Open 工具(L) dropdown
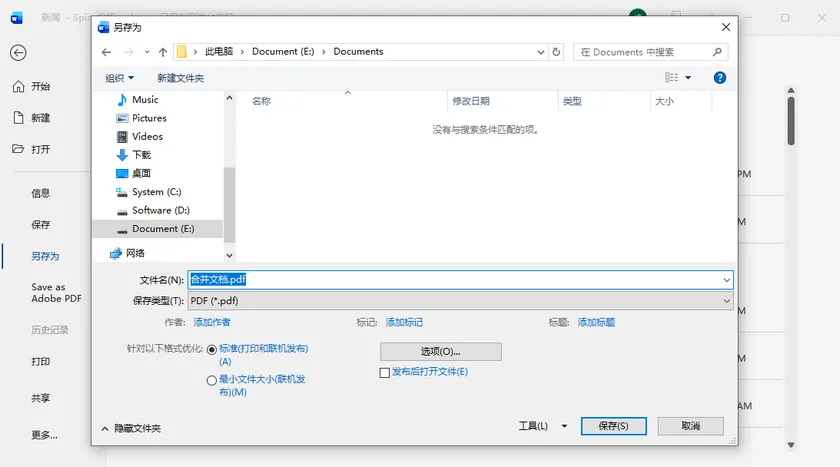This screenshot has width=840, height=467. coord(543,426)
